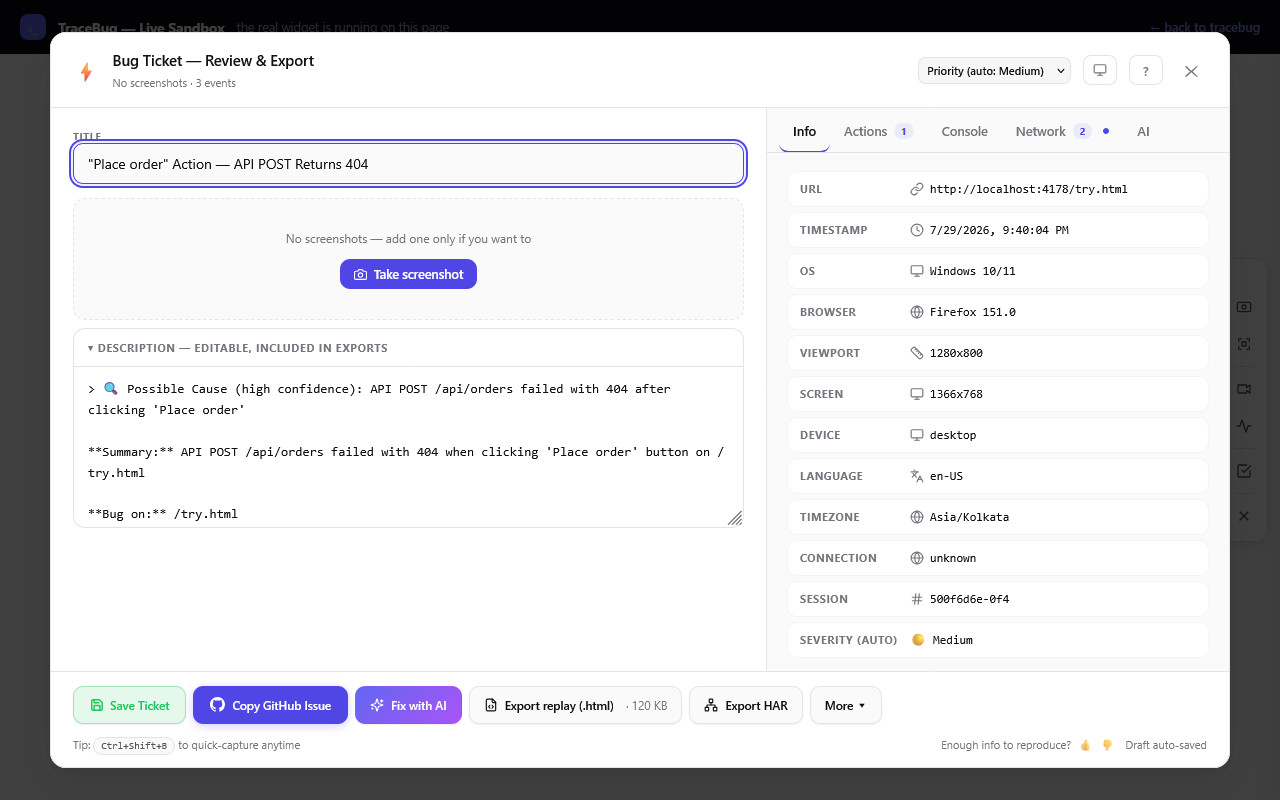Viewport: 1280px width, 800px height.
Task: Click the TraceBug lightning bolt logo
Action: tap(86, 71)
